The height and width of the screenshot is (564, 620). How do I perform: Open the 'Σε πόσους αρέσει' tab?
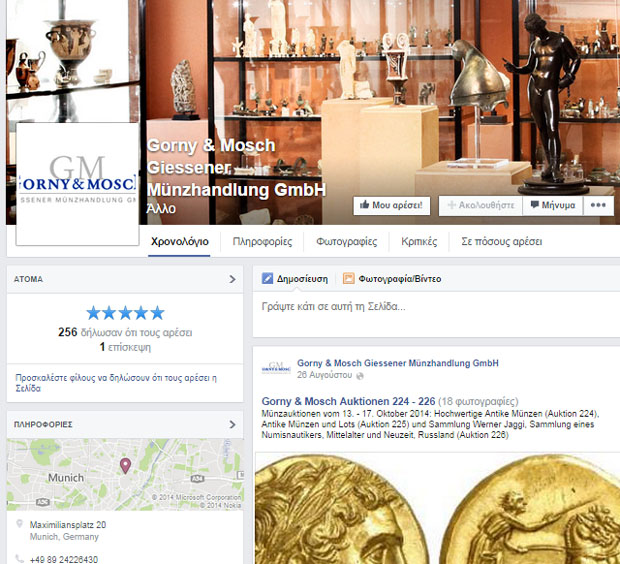click(501, 241)
